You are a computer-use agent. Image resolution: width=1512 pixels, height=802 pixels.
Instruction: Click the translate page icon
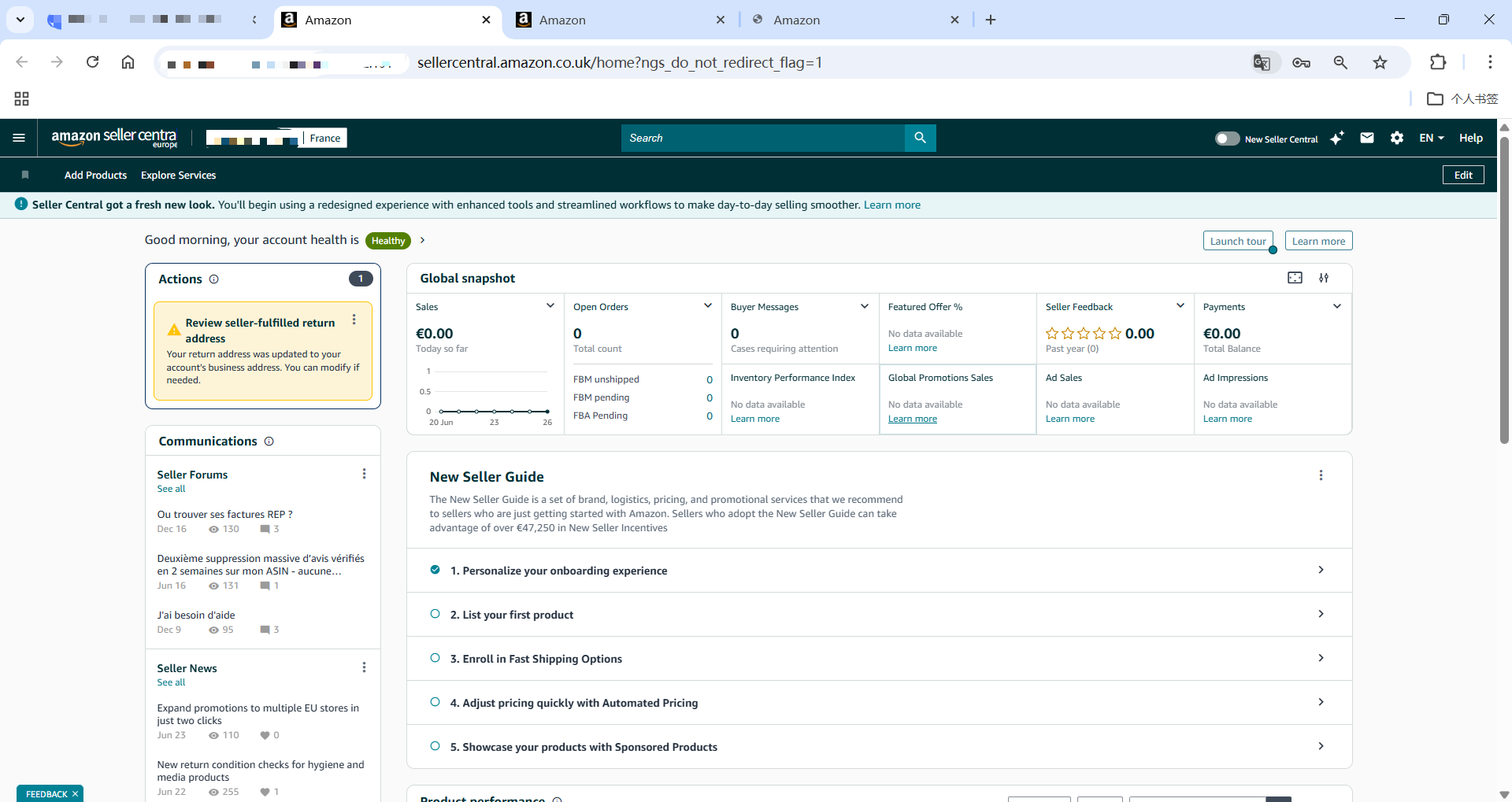click(1262, 62)
